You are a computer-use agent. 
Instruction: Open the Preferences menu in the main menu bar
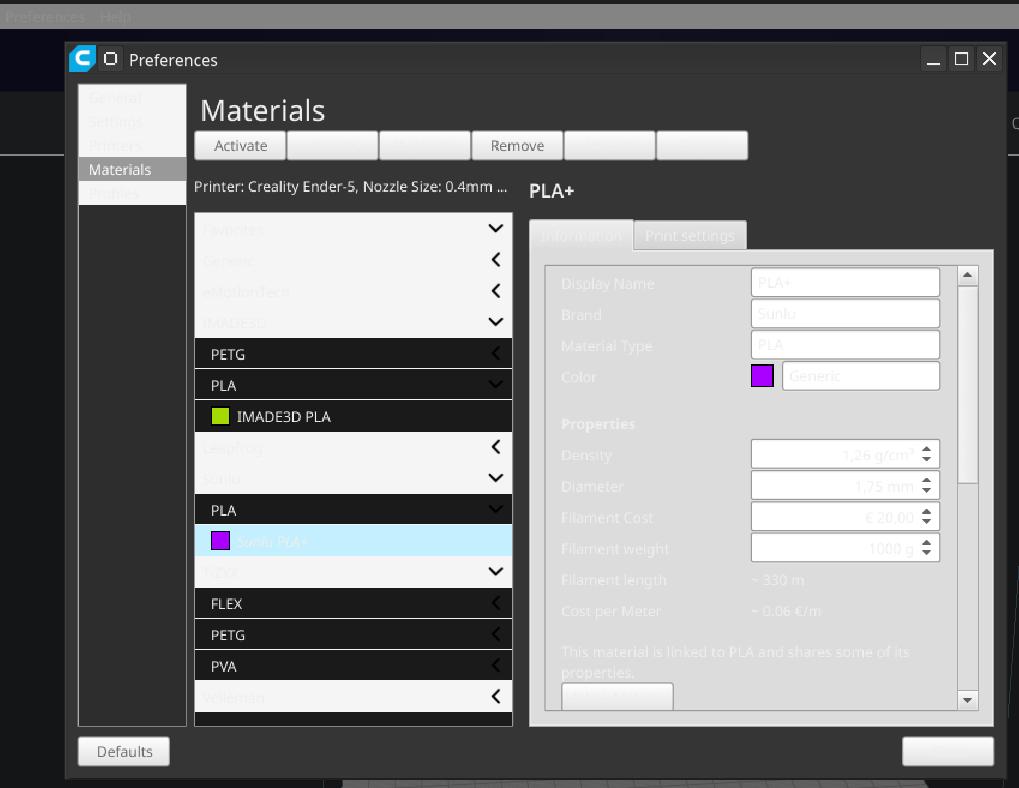(45, 17)
